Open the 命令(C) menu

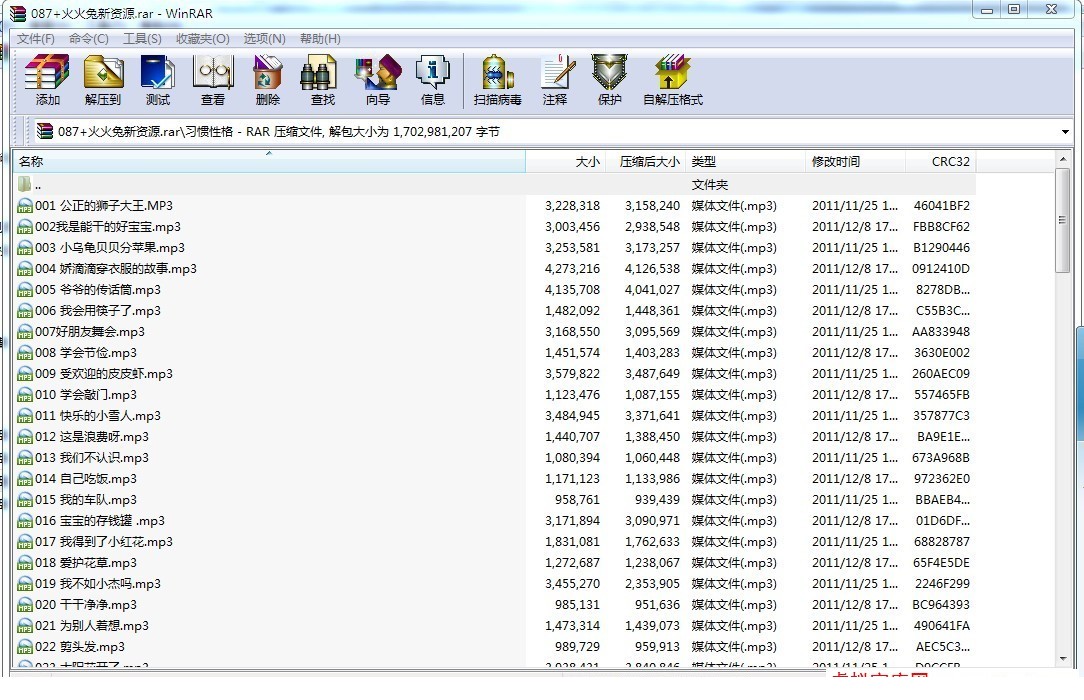[88, 39]
